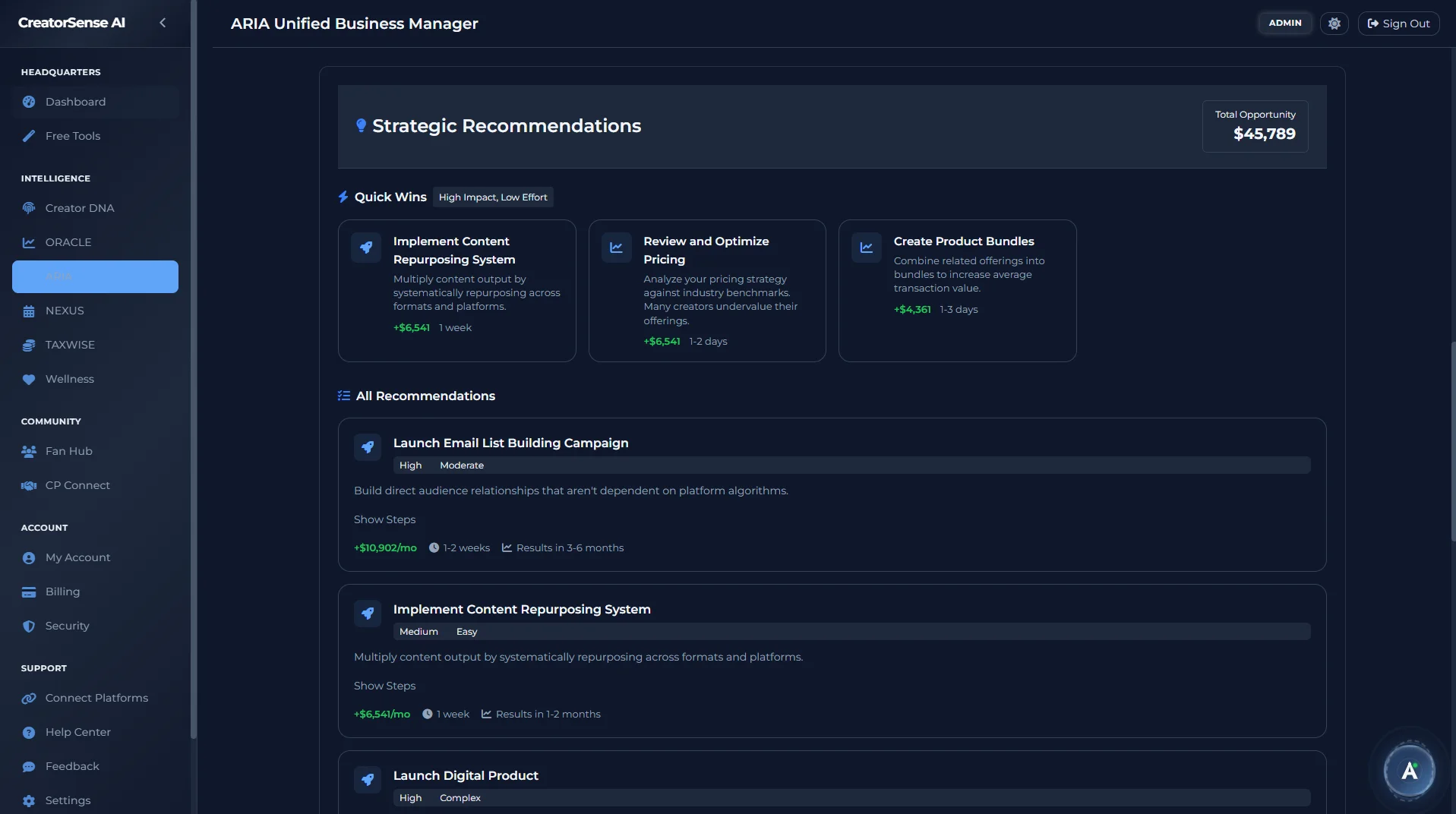Expand Show Steps under Implement Content Repurposing System

pos(384,686)
